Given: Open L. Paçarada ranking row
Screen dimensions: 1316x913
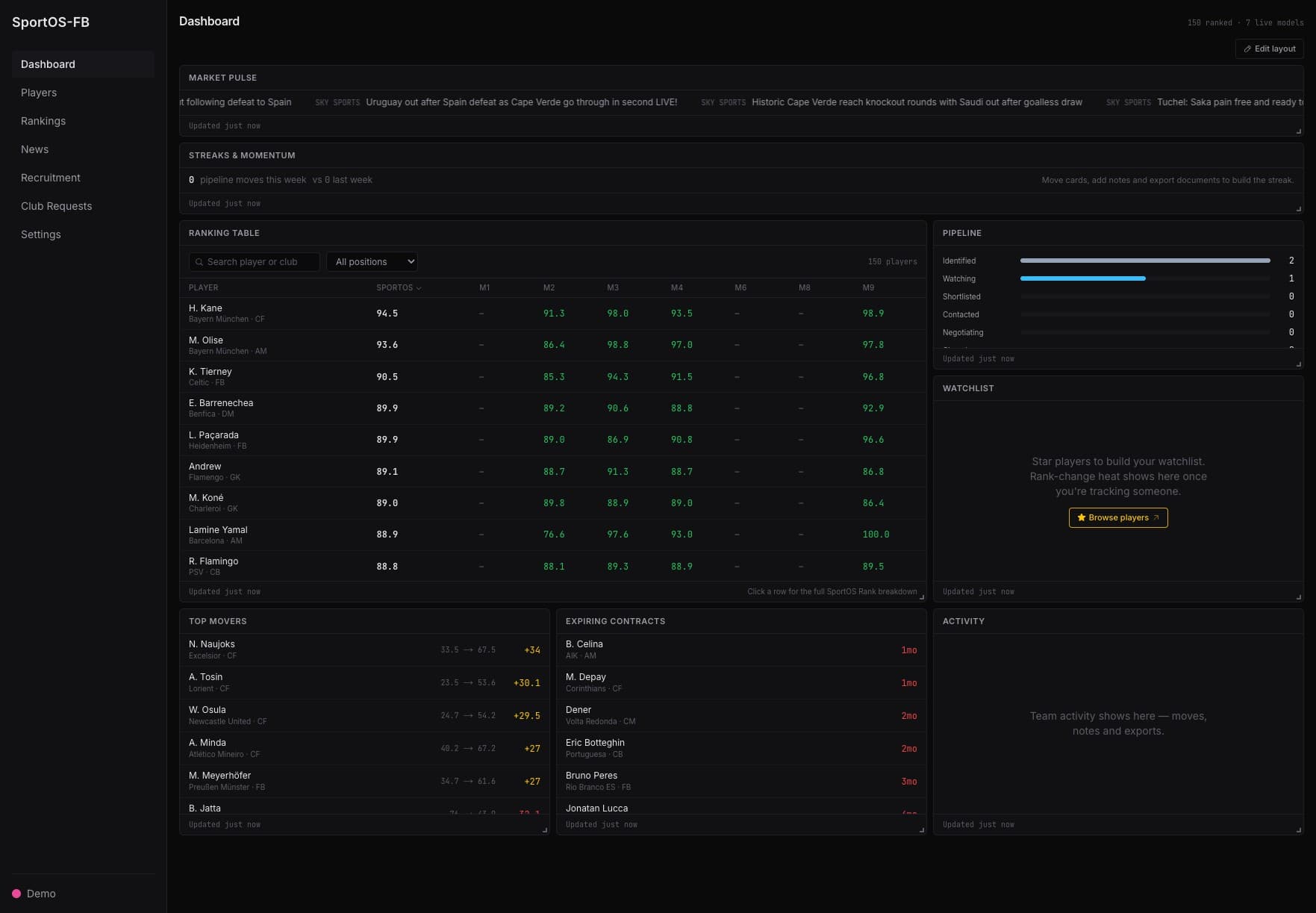Looking at the screenshot, I should pos(553,440).
